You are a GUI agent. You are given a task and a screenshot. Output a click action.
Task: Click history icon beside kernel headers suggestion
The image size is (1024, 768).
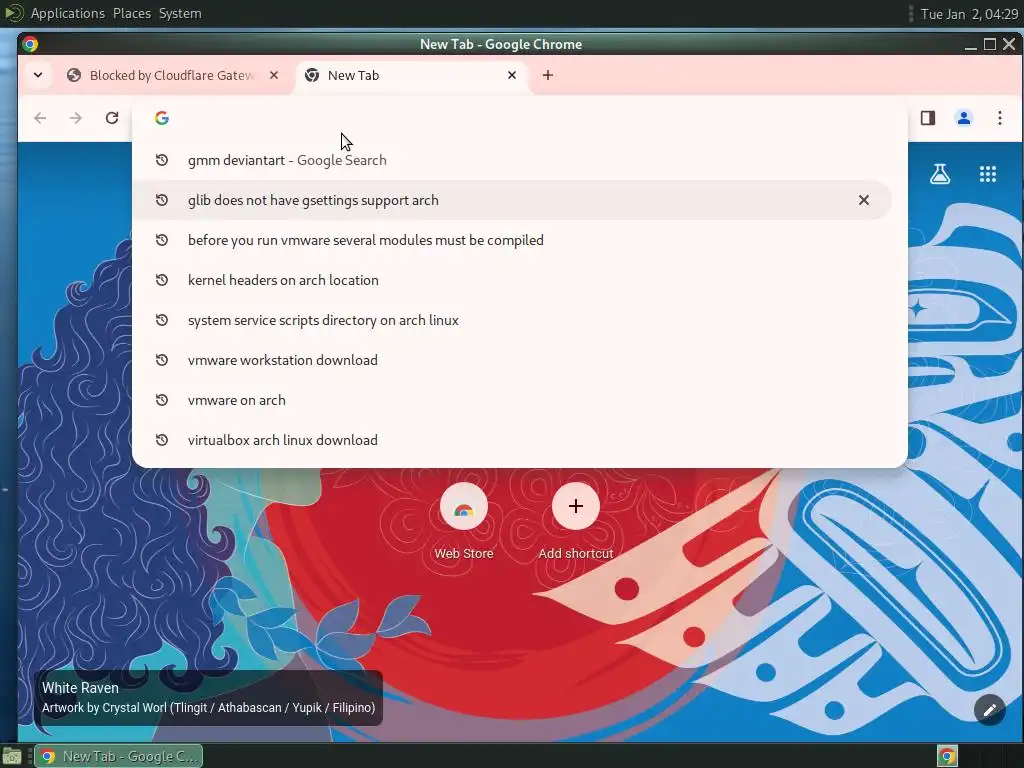coord(162,280)
